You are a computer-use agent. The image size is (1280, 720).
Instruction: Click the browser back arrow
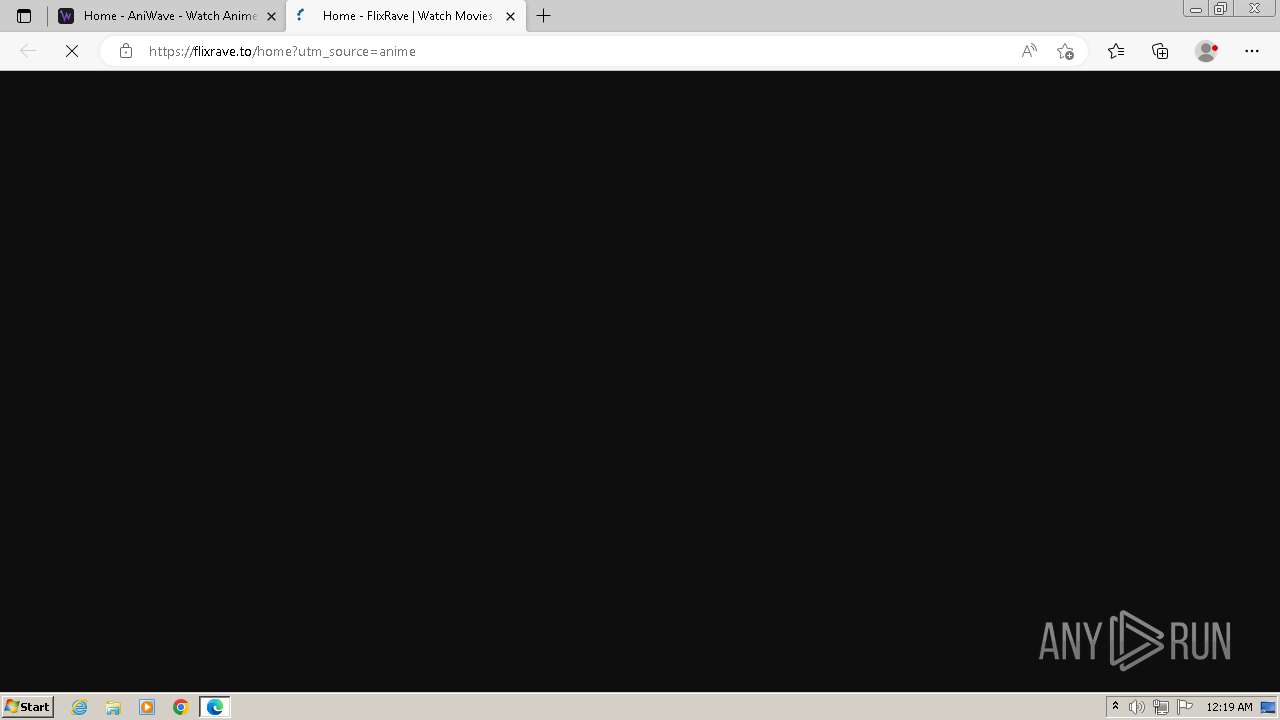click(x=28, y=51)
